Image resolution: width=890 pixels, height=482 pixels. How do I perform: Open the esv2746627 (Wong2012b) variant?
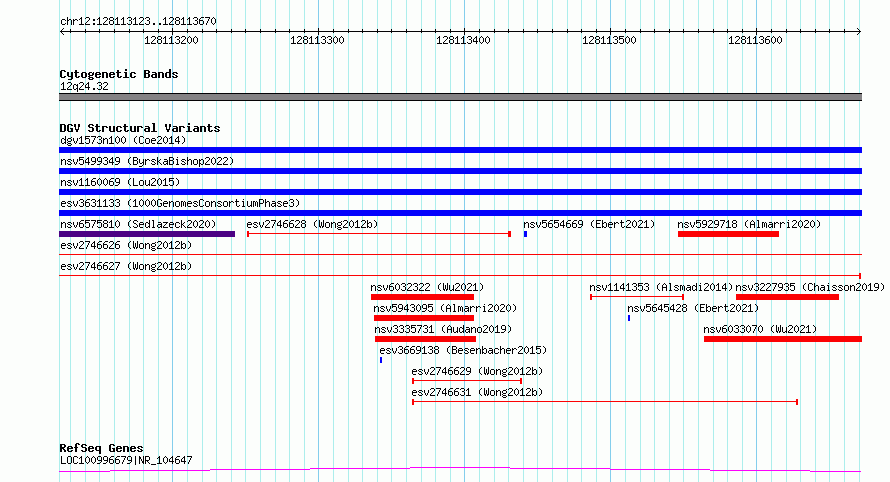click(126, 266)
